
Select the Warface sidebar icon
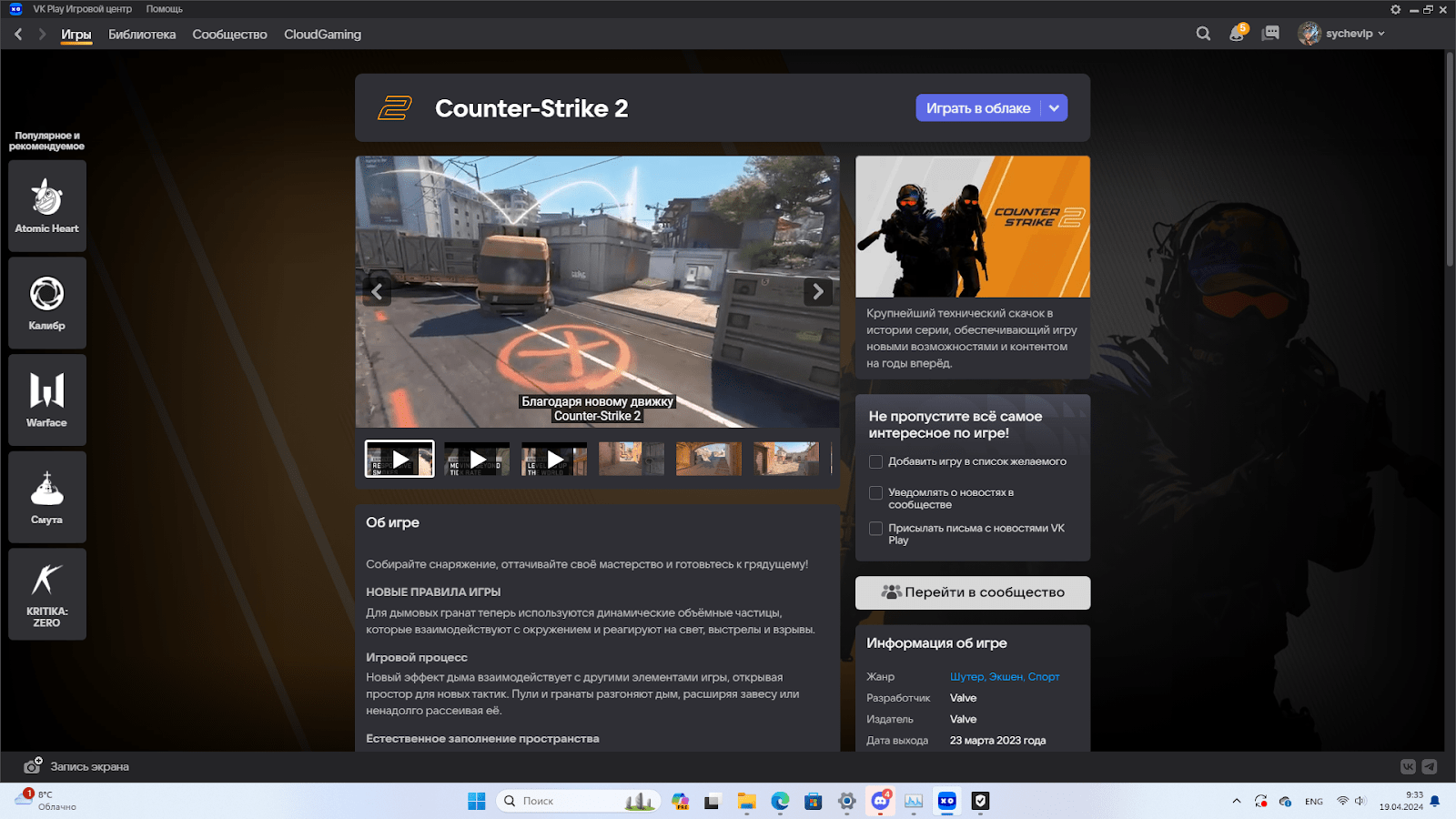pos(47,399)
